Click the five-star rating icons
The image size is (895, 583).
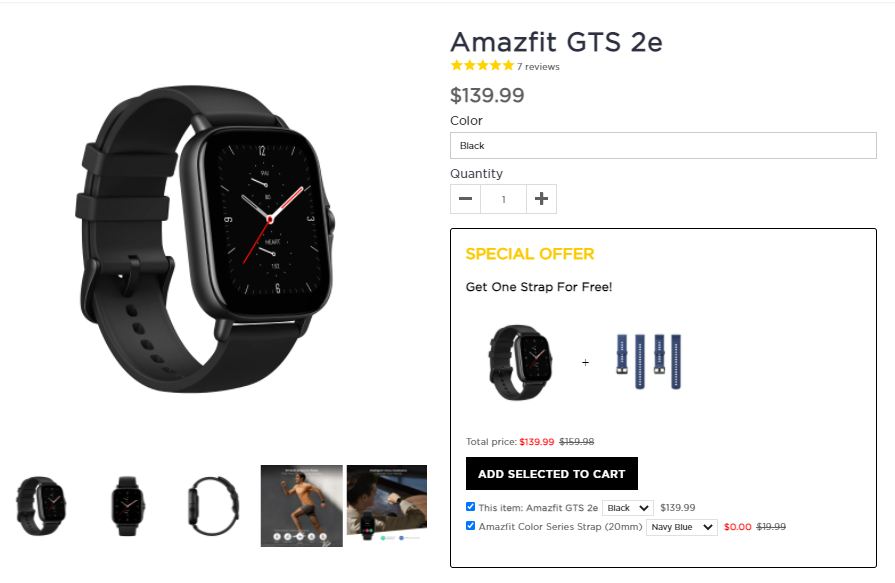tap(482, 66)
